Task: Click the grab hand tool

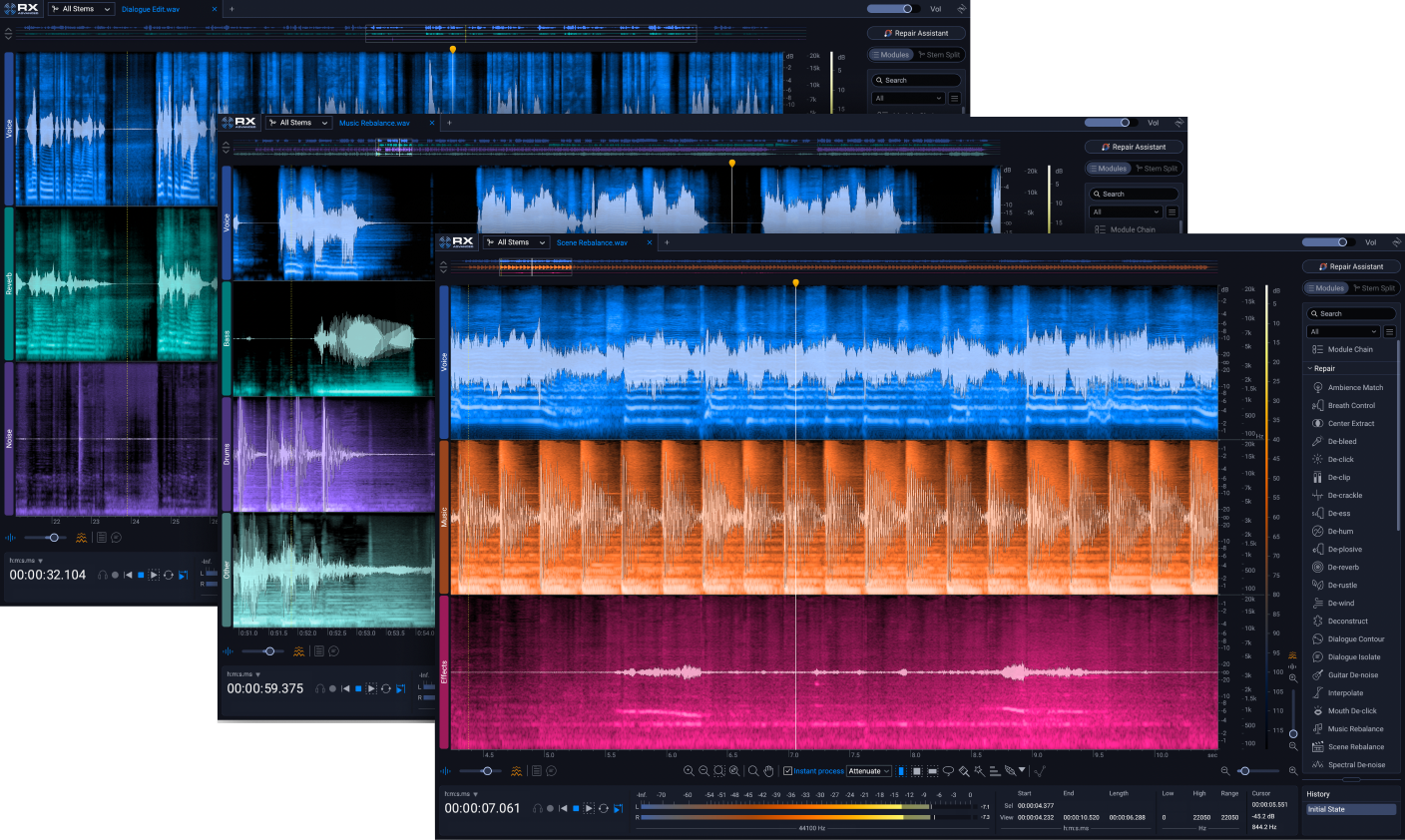Action: point(768,771)
